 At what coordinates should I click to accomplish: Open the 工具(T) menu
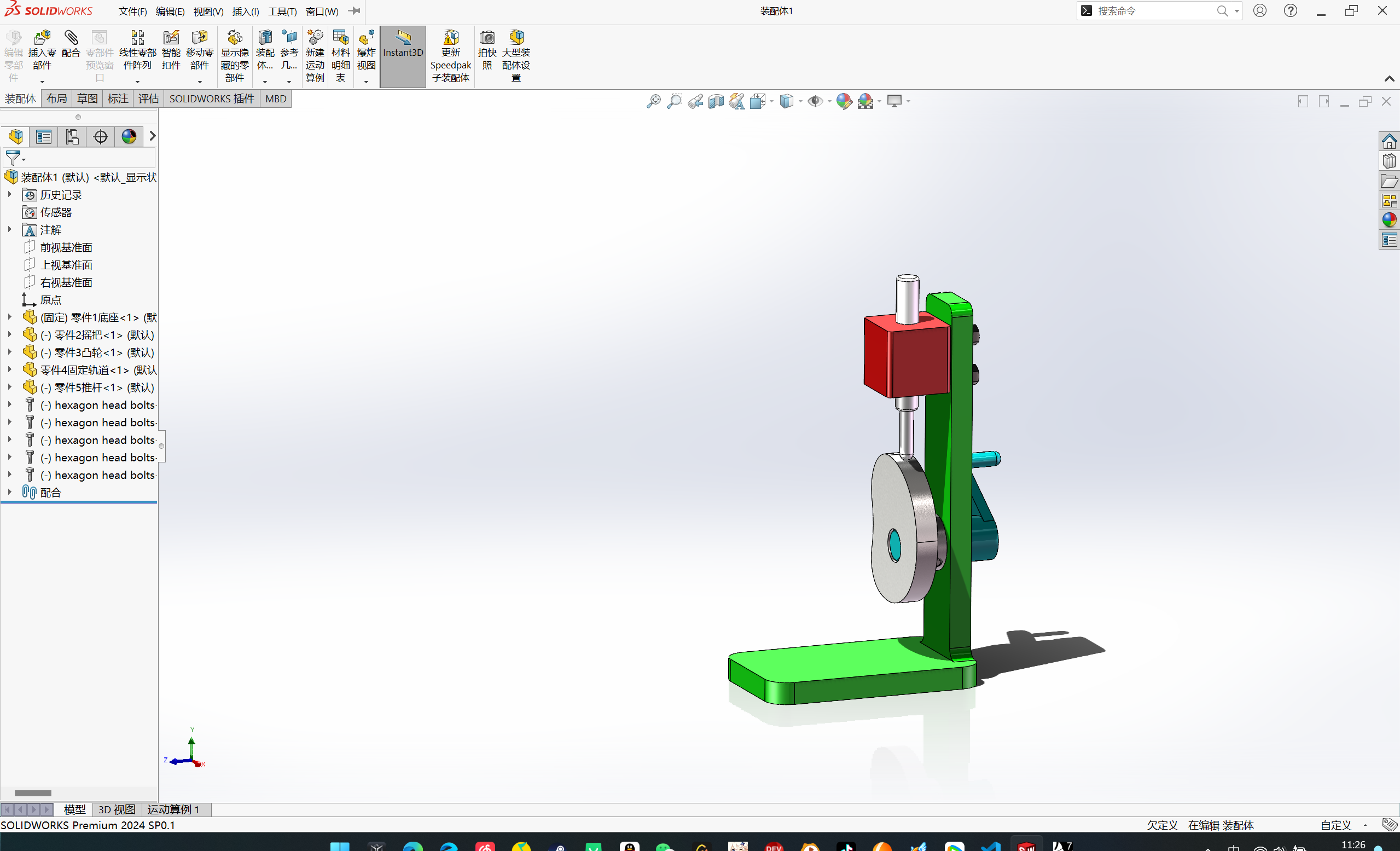pyautogui.click(x=282, y=11)
